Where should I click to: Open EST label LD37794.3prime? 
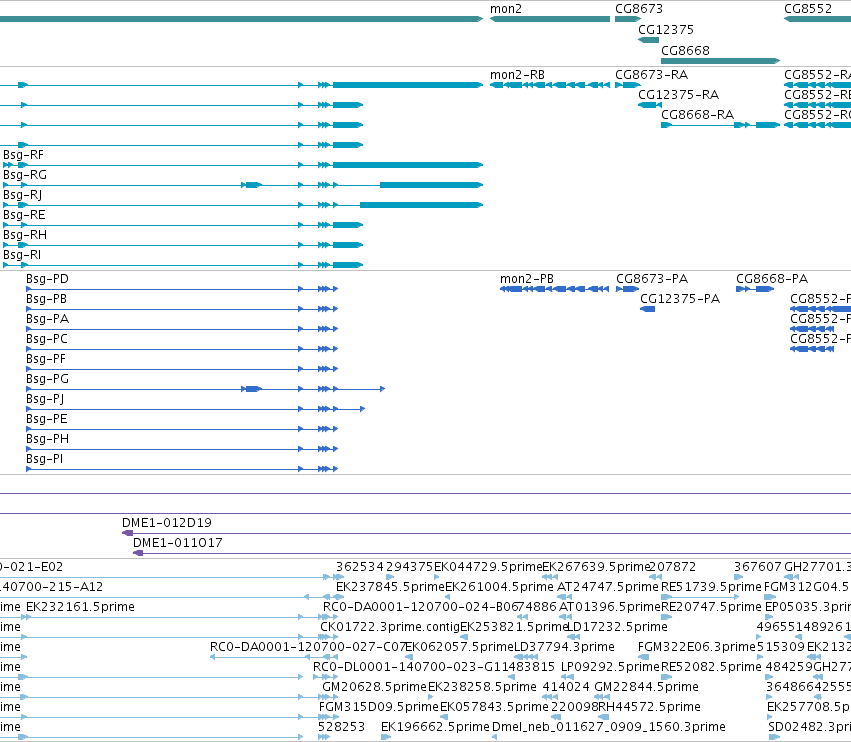tap(564, 647)
